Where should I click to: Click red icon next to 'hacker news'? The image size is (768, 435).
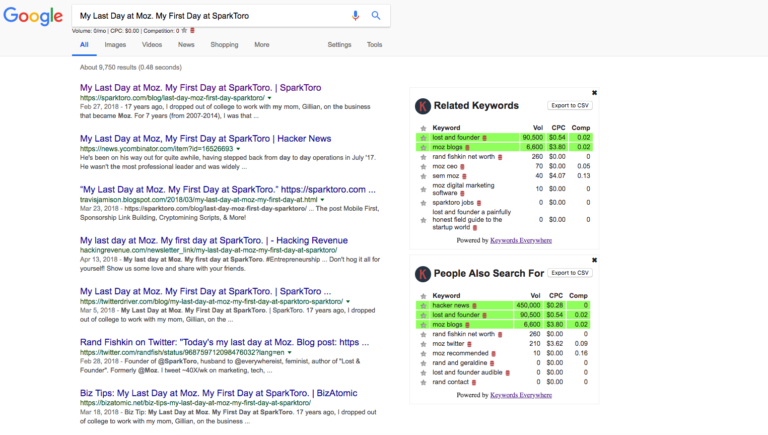coord(474,306)
